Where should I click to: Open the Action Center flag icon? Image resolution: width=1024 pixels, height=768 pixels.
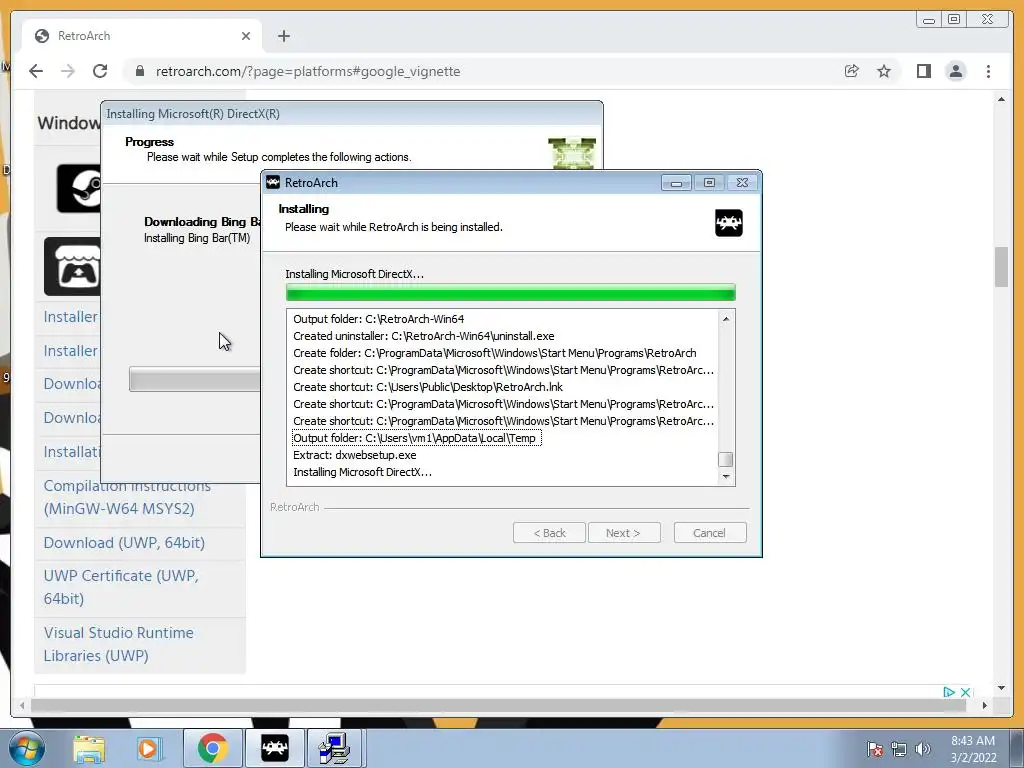875,749
